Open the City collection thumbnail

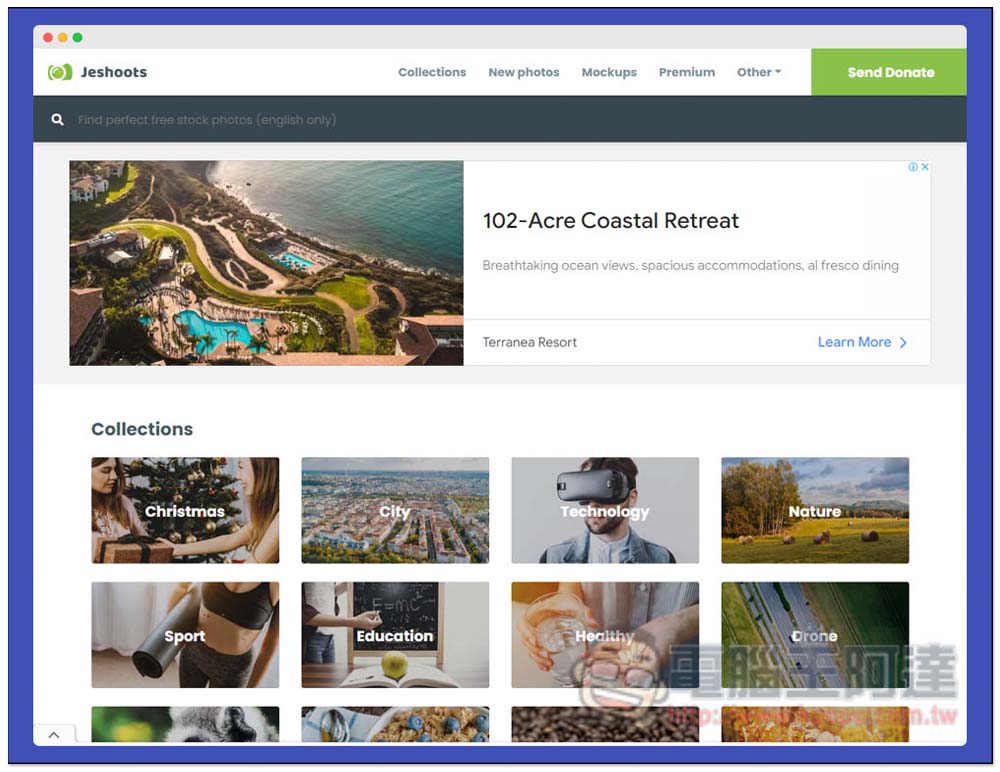[x=395, y=510]
